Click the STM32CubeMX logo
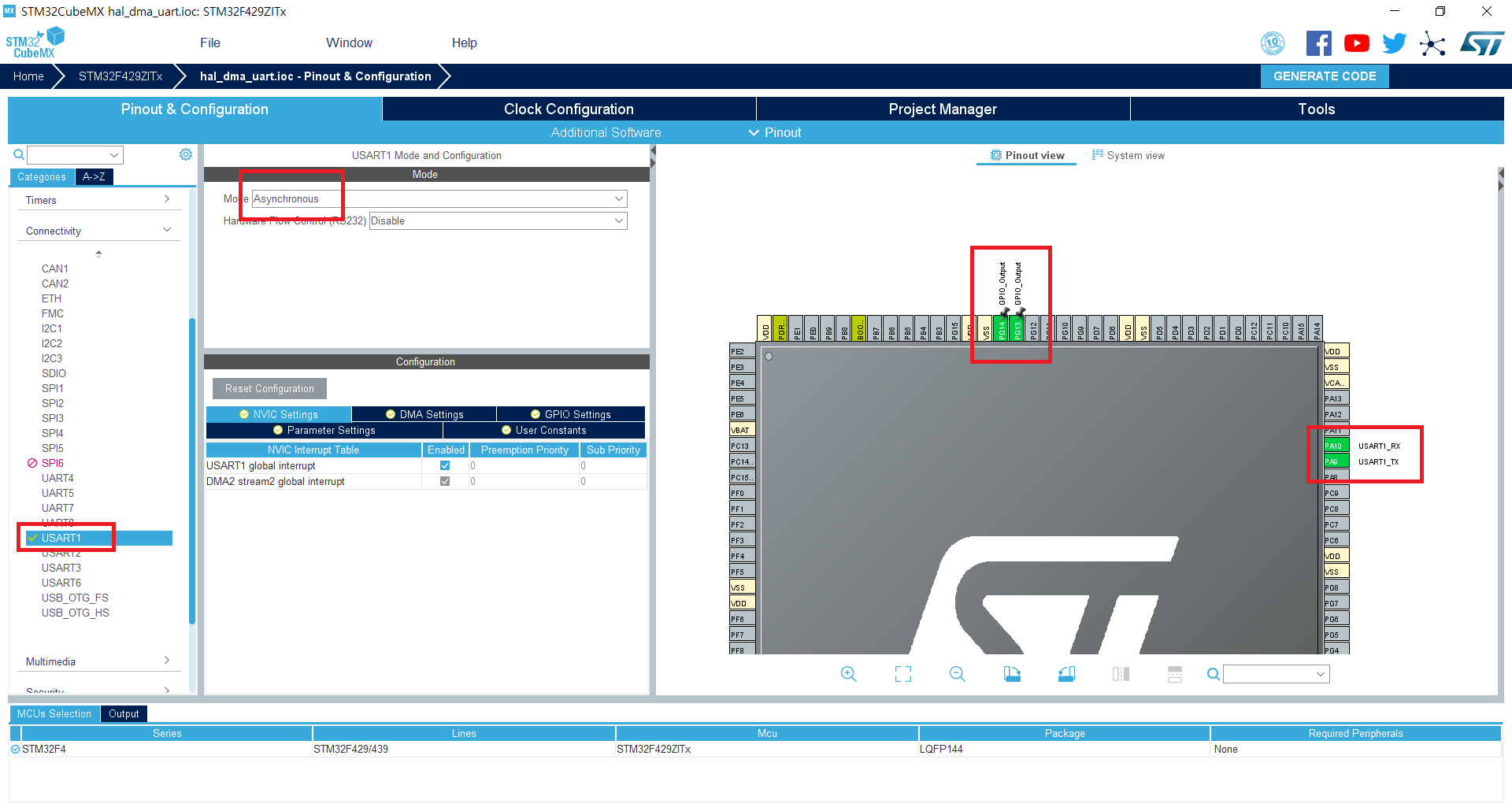The image size is (1512, 811). tap(35, 43)
